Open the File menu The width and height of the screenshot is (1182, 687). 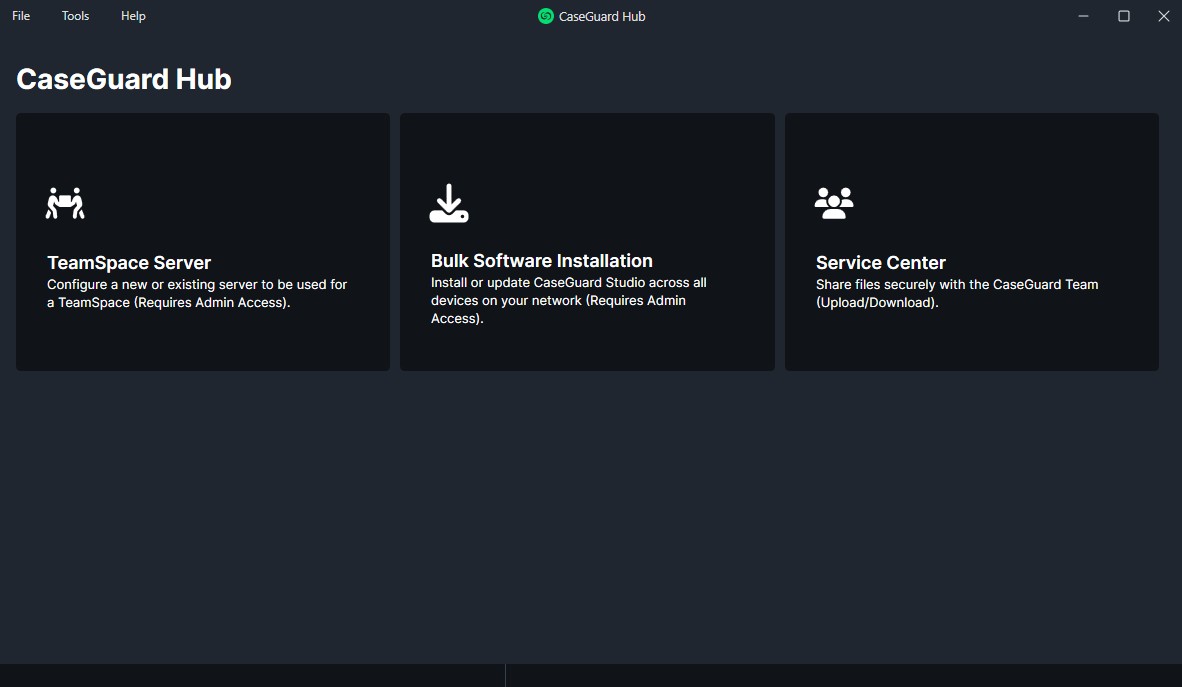pyautogui.click(x=21, y=16)
